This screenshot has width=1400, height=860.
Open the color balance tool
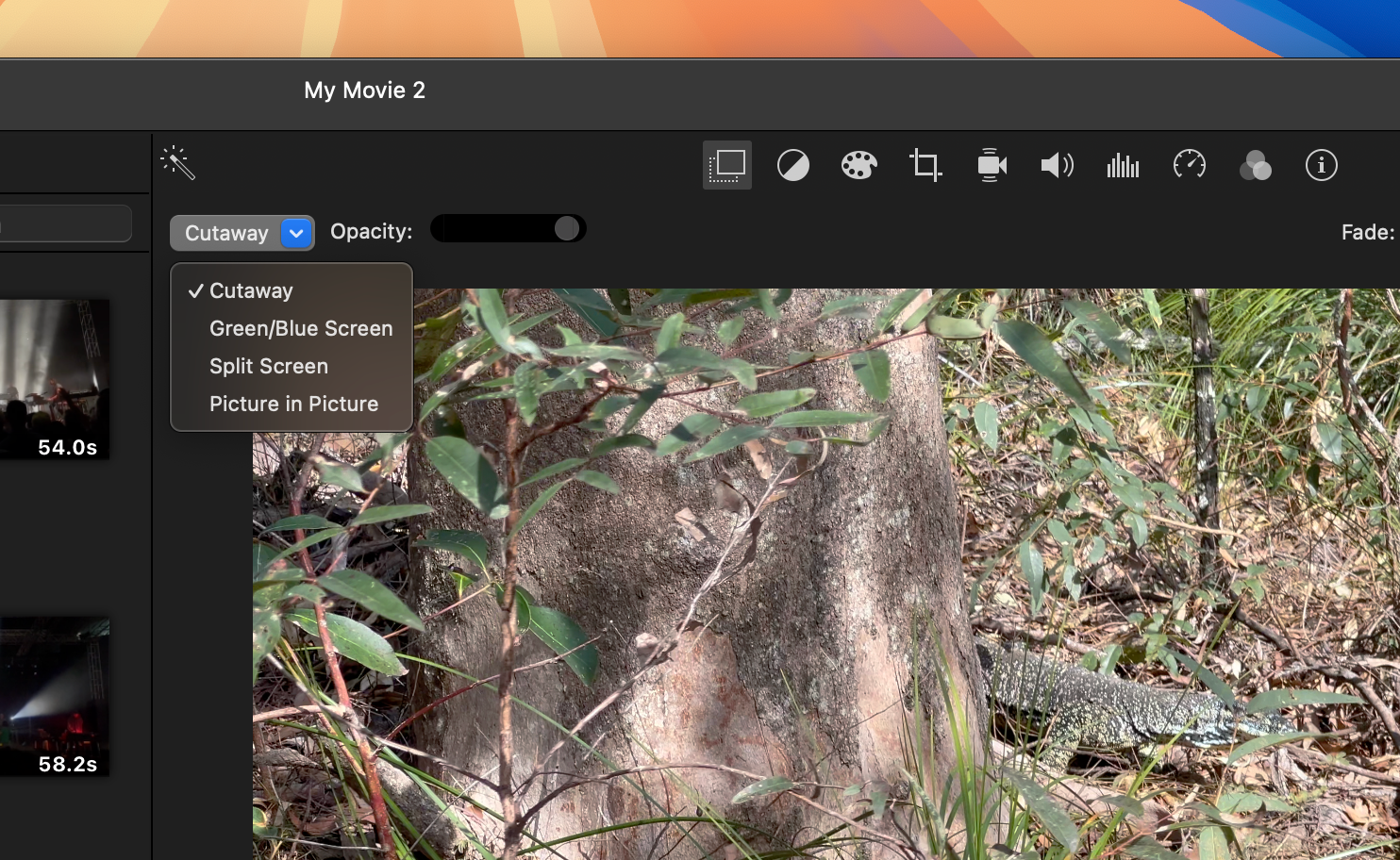[793, 166]
